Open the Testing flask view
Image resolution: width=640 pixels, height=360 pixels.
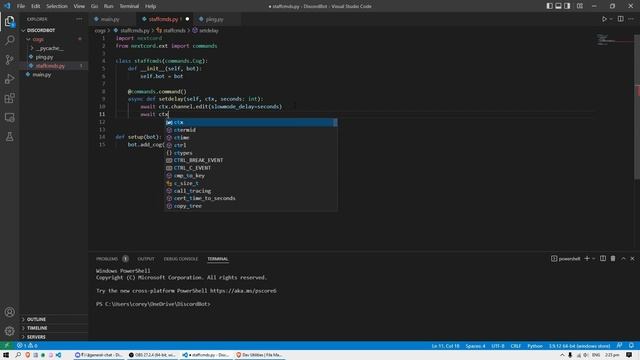[x=9, y=137]
